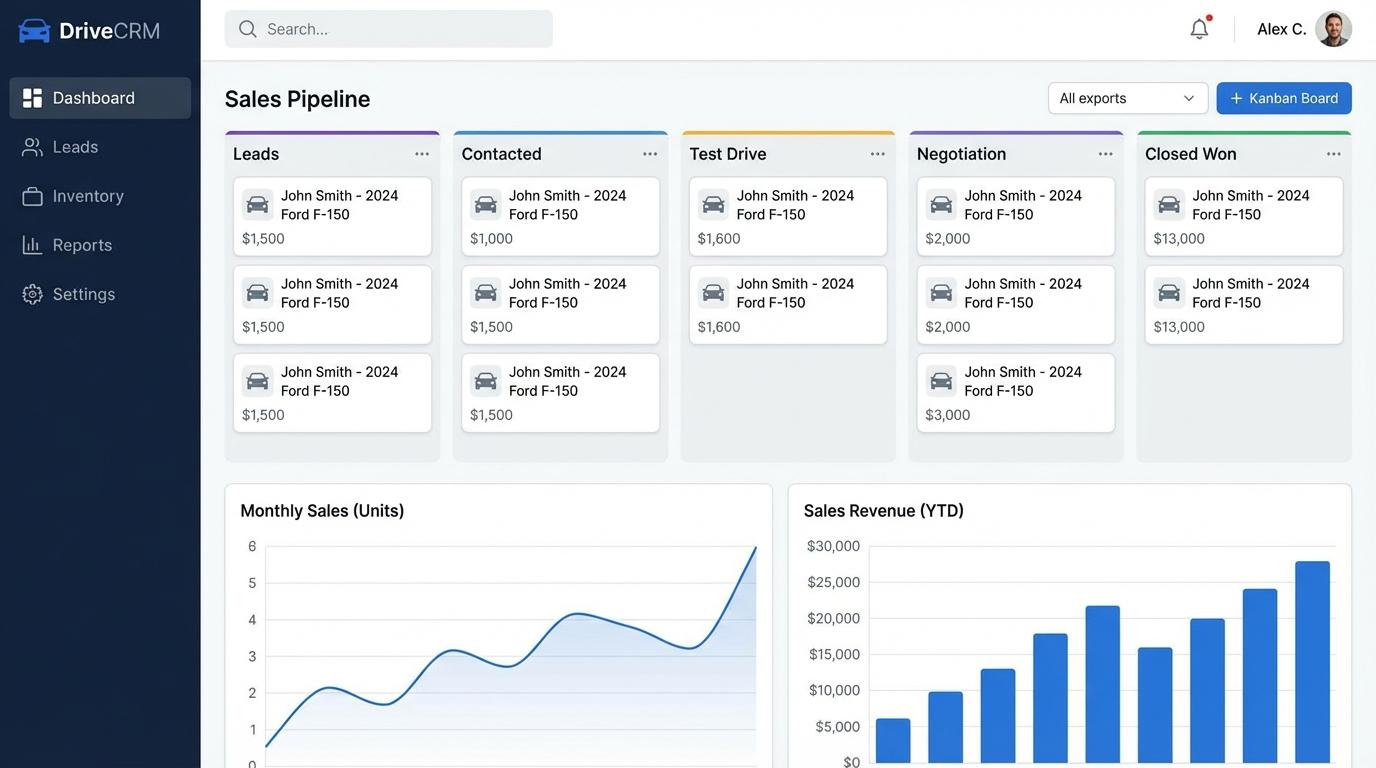The image size is (1376, 768).
Task: Select the Closed Won column header
Action: [1191, 152]
